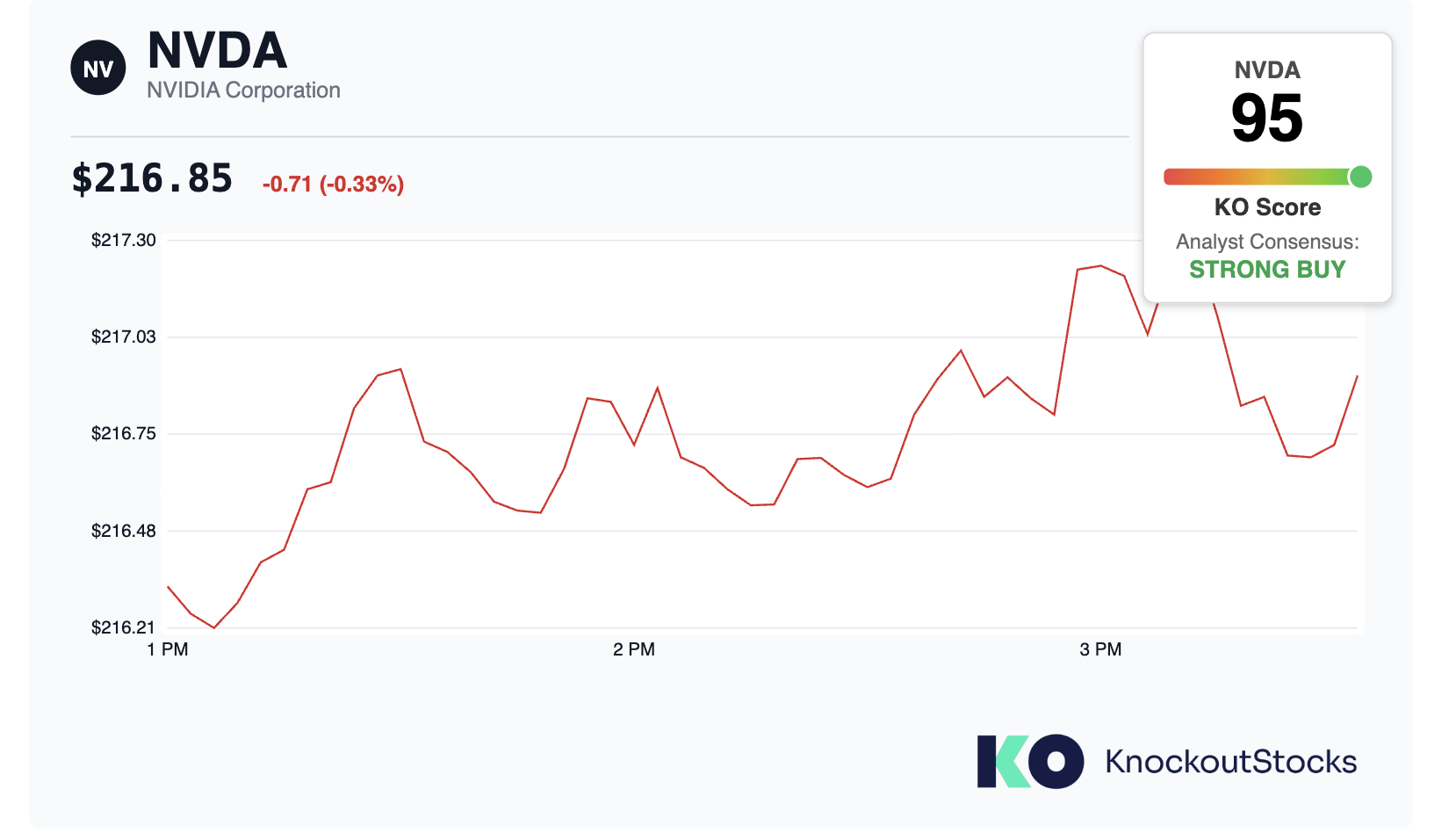
Task: Click the 3 PM time axis label
Action: (1100, 649)
